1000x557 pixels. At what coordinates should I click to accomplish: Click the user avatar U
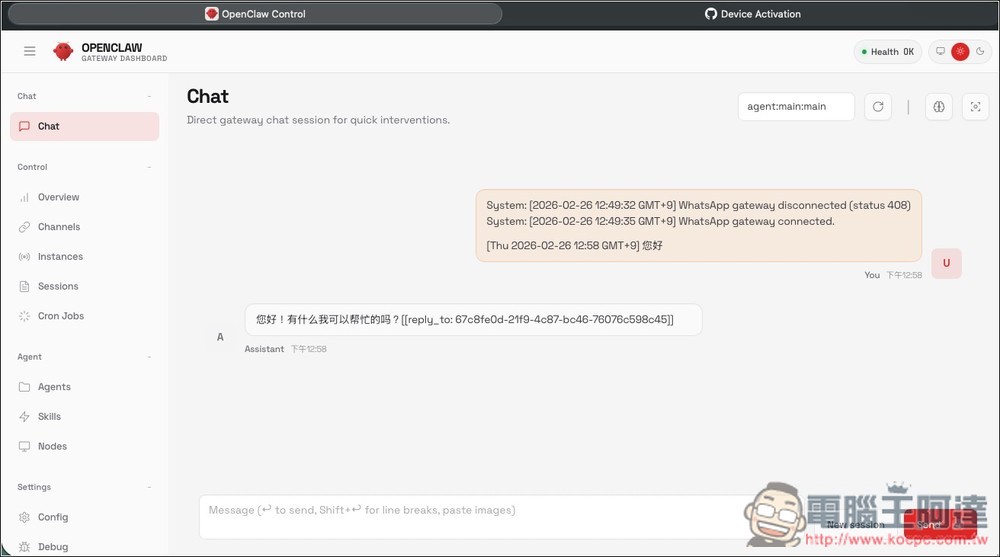946,263
